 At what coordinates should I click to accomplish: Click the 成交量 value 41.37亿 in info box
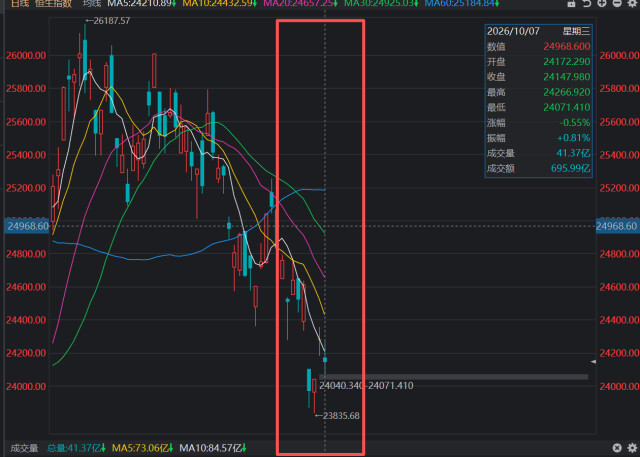click(573, 153)
